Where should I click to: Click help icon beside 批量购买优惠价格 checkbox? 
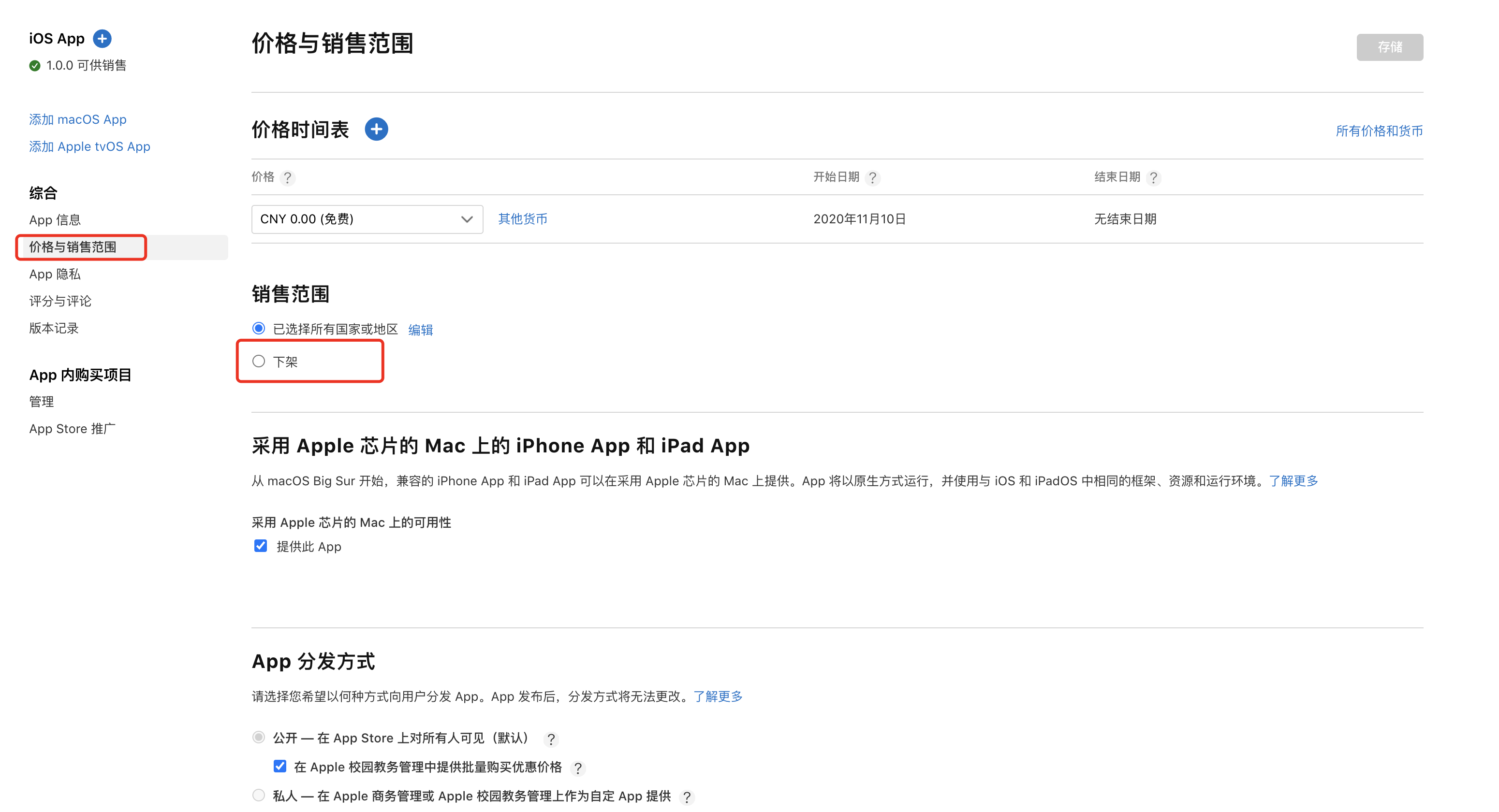pos(578,768)
